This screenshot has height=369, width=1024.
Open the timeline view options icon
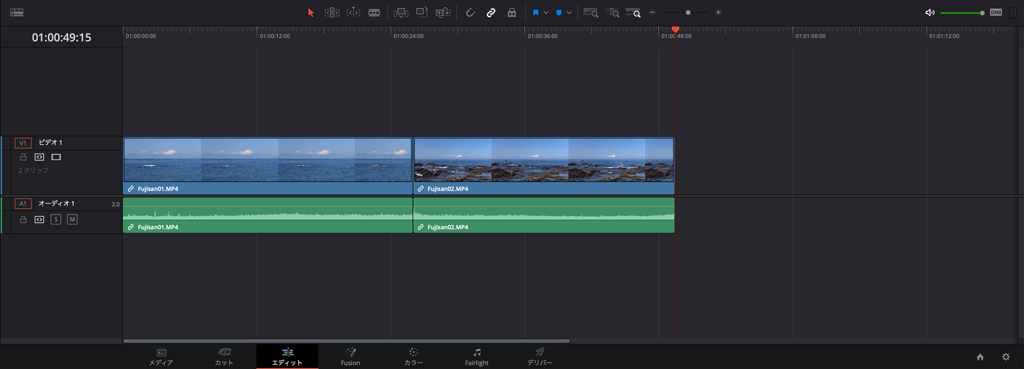(x=16, y=12)
